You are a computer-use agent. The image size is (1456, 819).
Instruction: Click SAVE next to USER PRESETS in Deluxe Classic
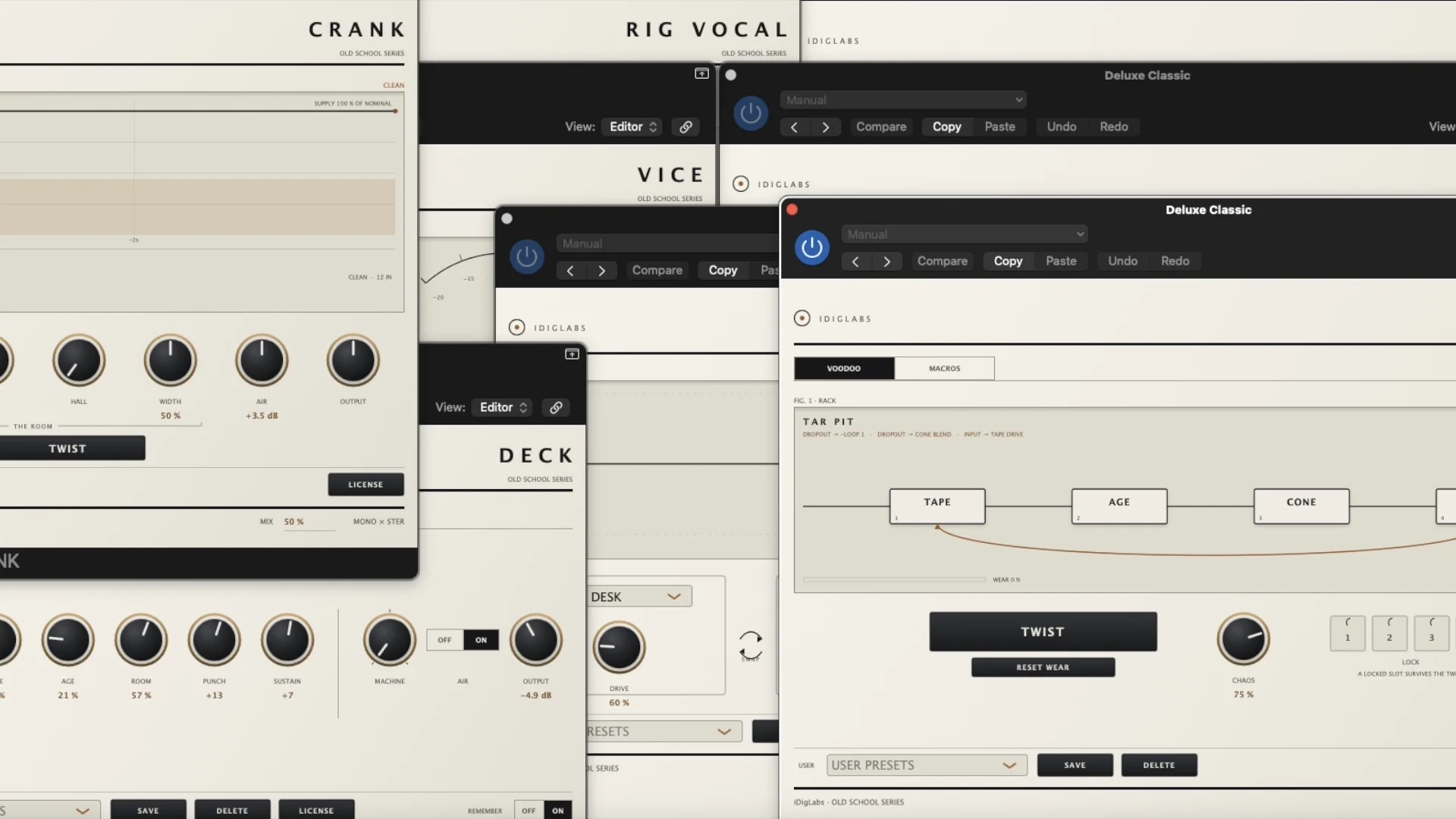pos(1075,765)
